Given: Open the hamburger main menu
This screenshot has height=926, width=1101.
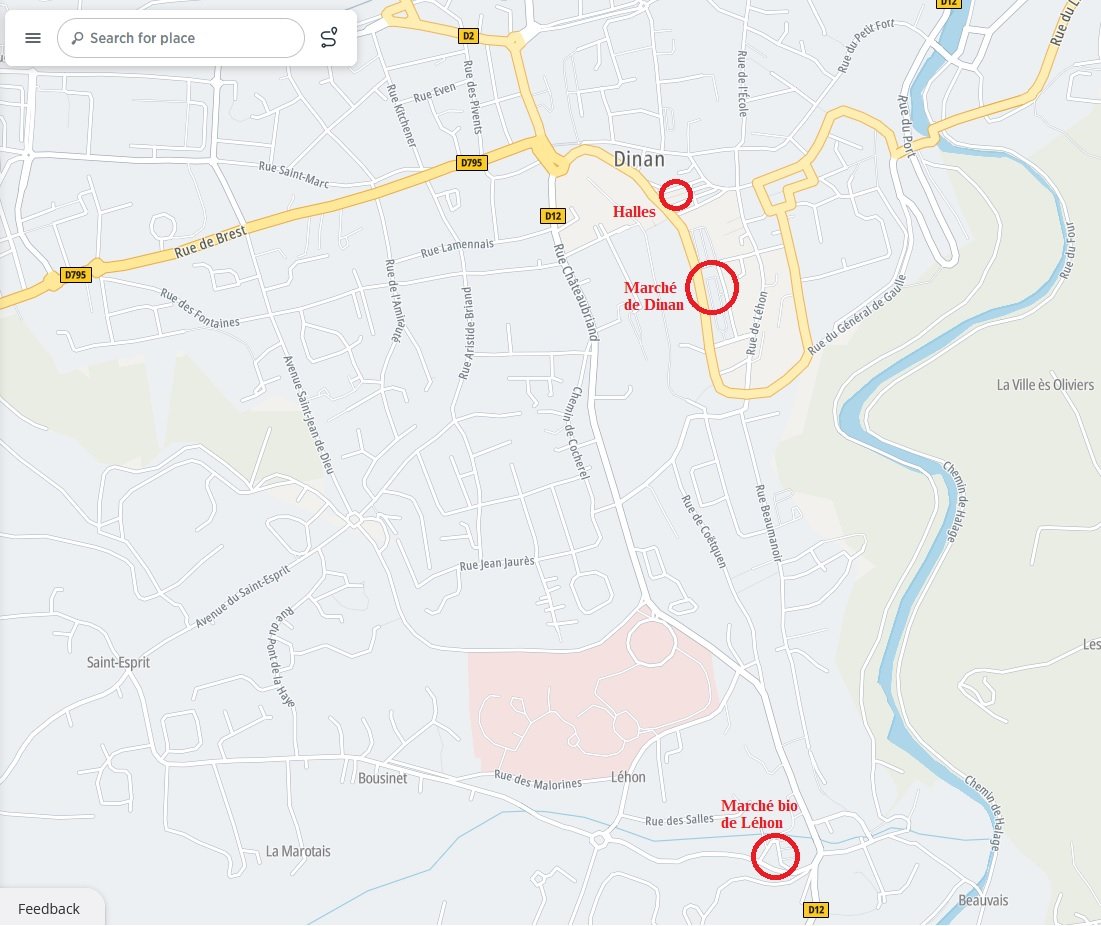Looking at the screenshot, I should point(33,38).
